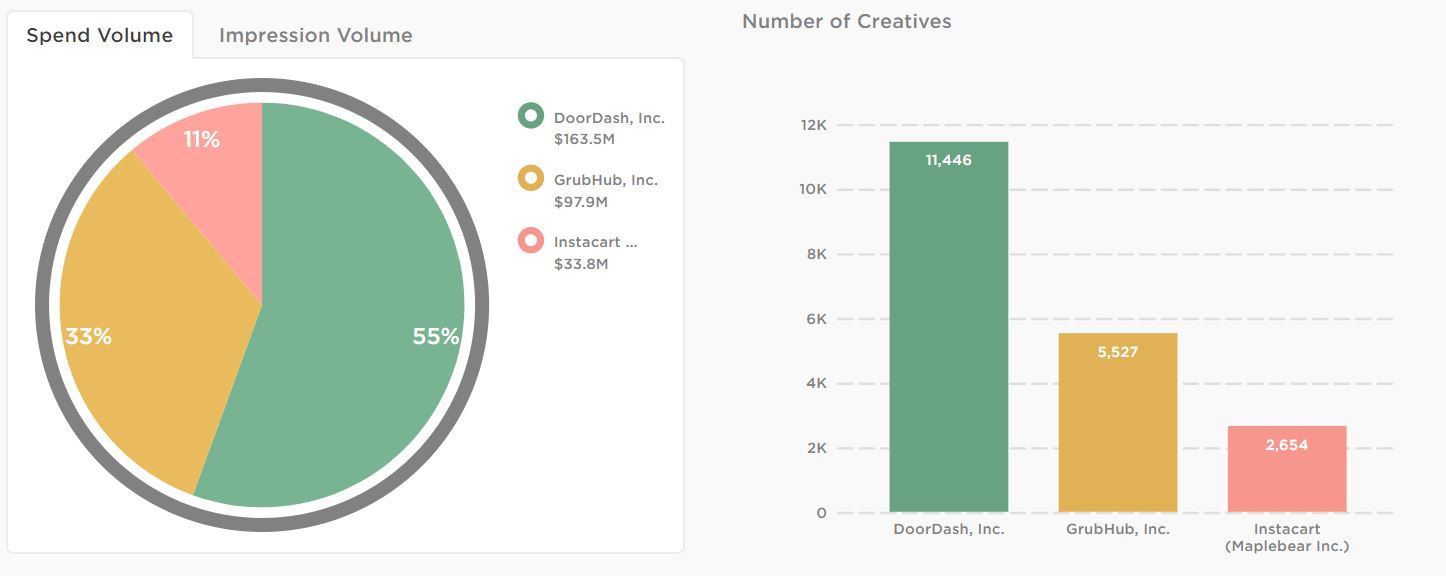This screenshot has width=1446, height=576.
Task: Toggle the GrubHub, Inc. legend label
Action: 606,181
